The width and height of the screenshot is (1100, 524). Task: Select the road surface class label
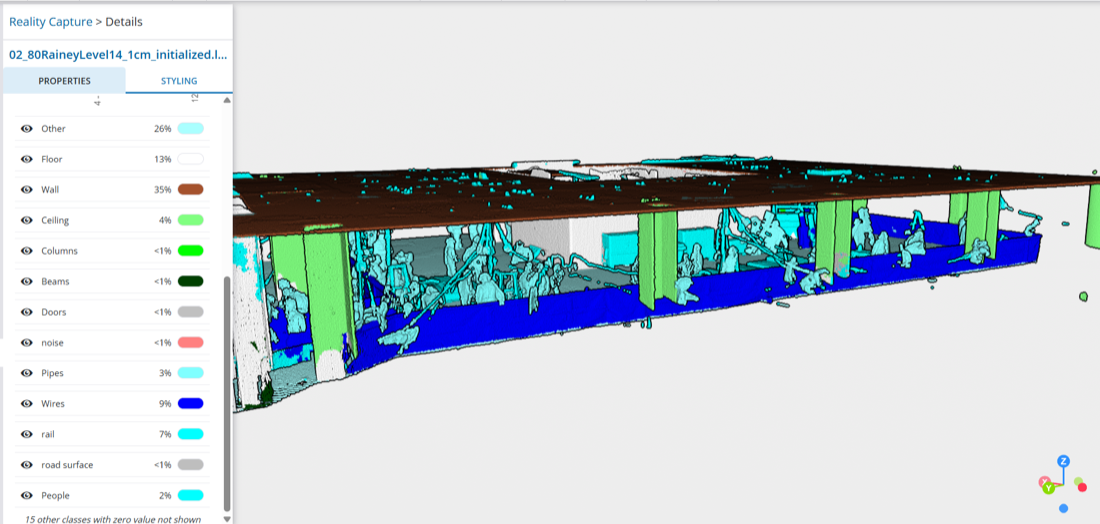point(67,464)
